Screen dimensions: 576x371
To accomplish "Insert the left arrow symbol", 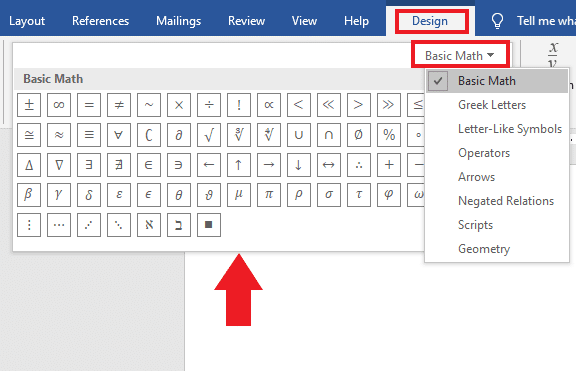I will pos(209,165).
